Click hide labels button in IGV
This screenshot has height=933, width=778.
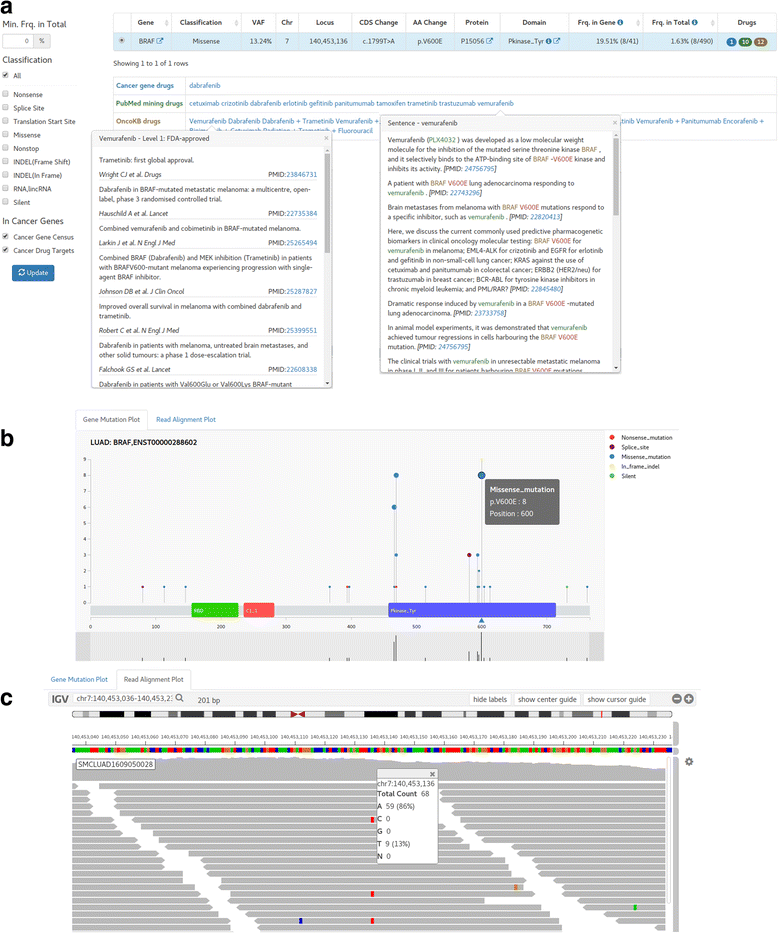(x=490, y=699)
